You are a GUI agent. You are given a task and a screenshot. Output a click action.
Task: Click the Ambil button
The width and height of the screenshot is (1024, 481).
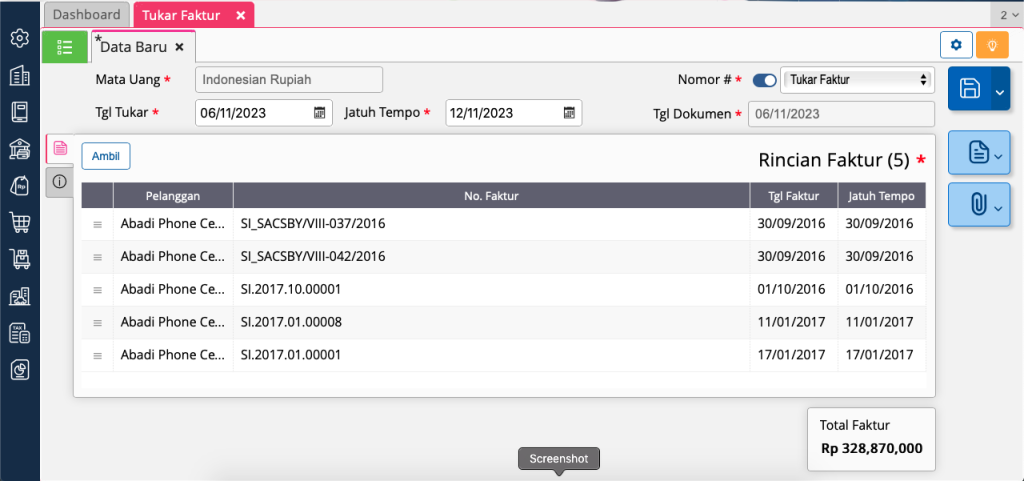pyautogui.click(x=105, y=156)
